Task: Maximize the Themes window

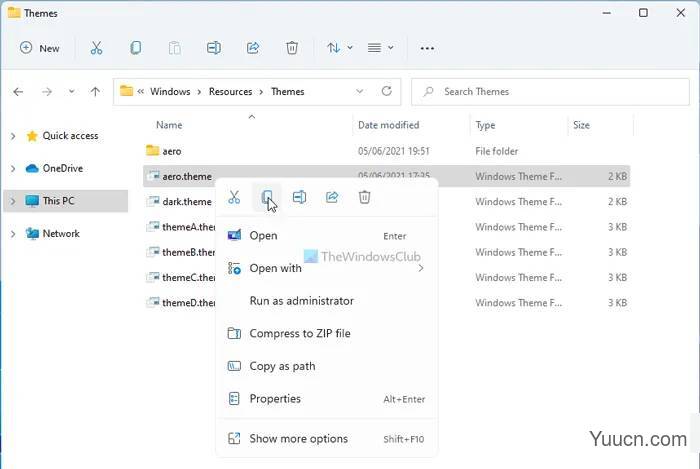Action: click(x=643, y=13)
